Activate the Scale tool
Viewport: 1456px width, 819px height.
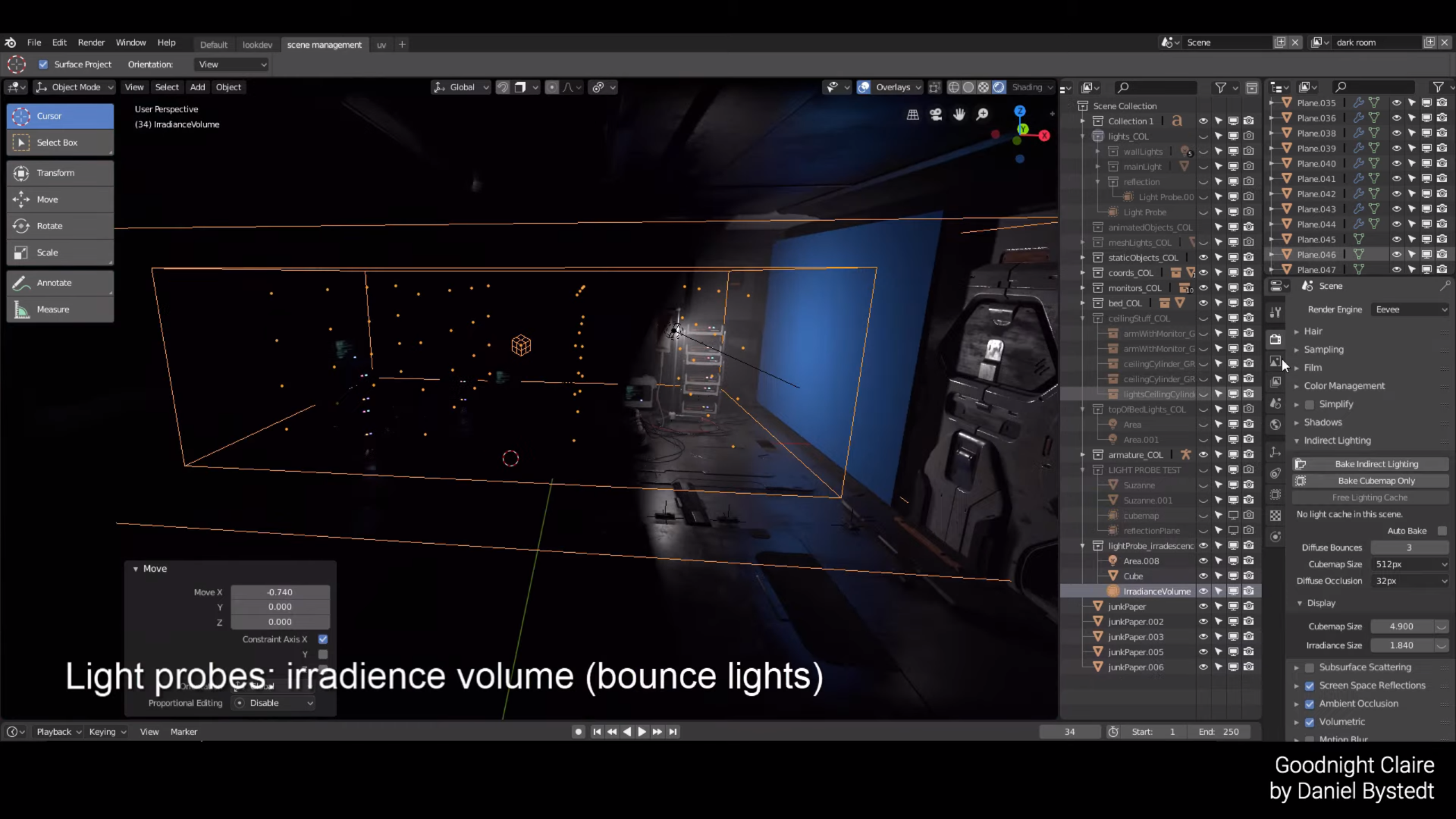(x=61, y=253)
